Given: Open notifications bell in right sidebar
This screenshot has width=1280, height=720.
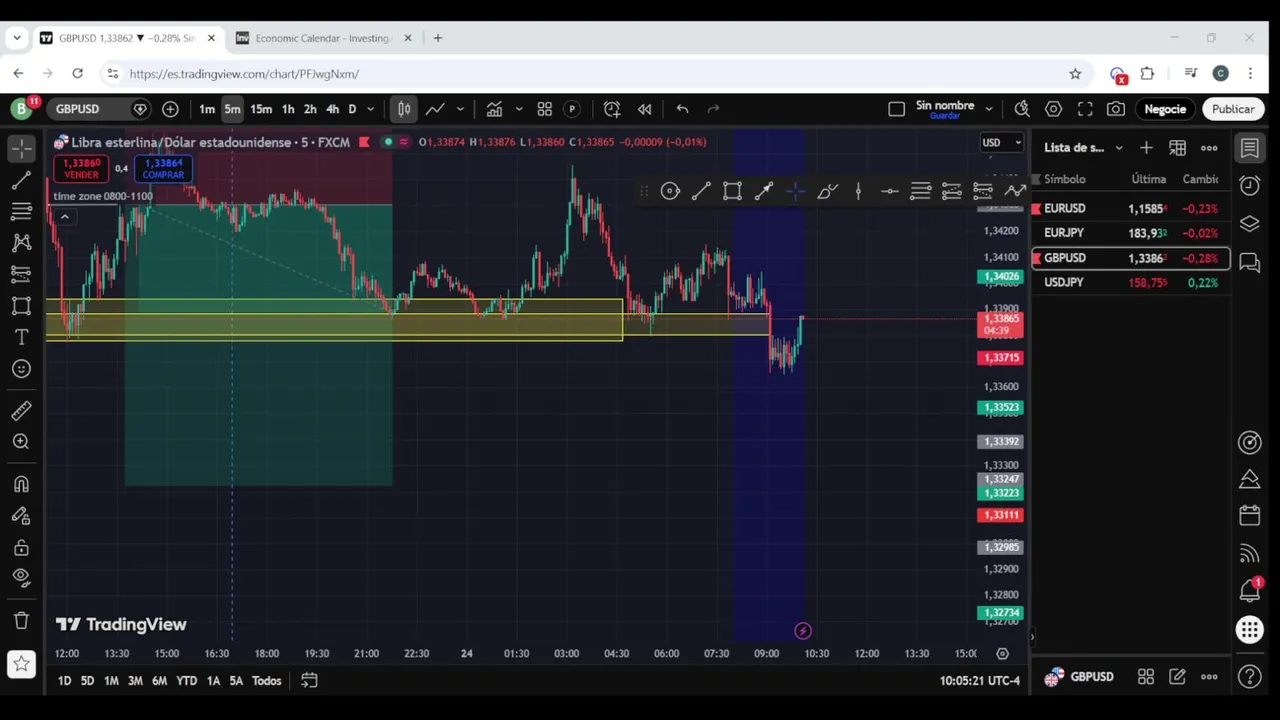Looking at the screenshot, I should click(x=1250, y=591).
